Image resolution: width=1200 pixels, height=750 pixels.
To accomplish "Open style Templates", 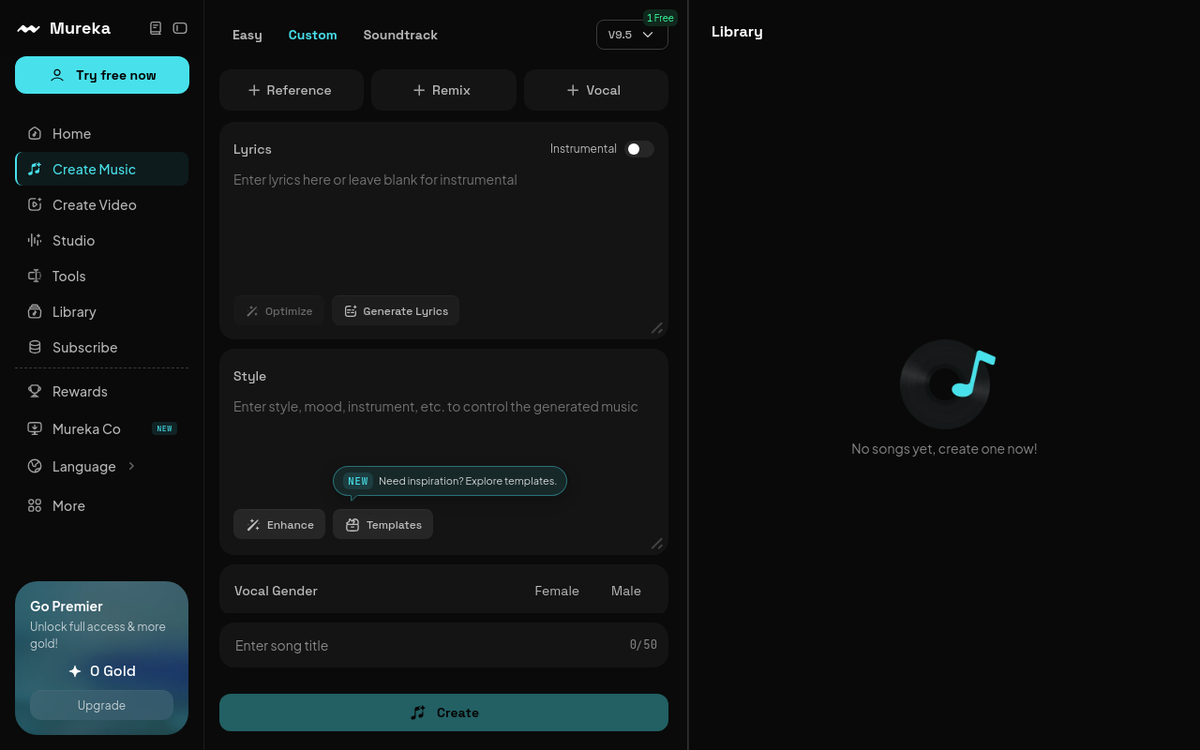I will coord(383,525).
